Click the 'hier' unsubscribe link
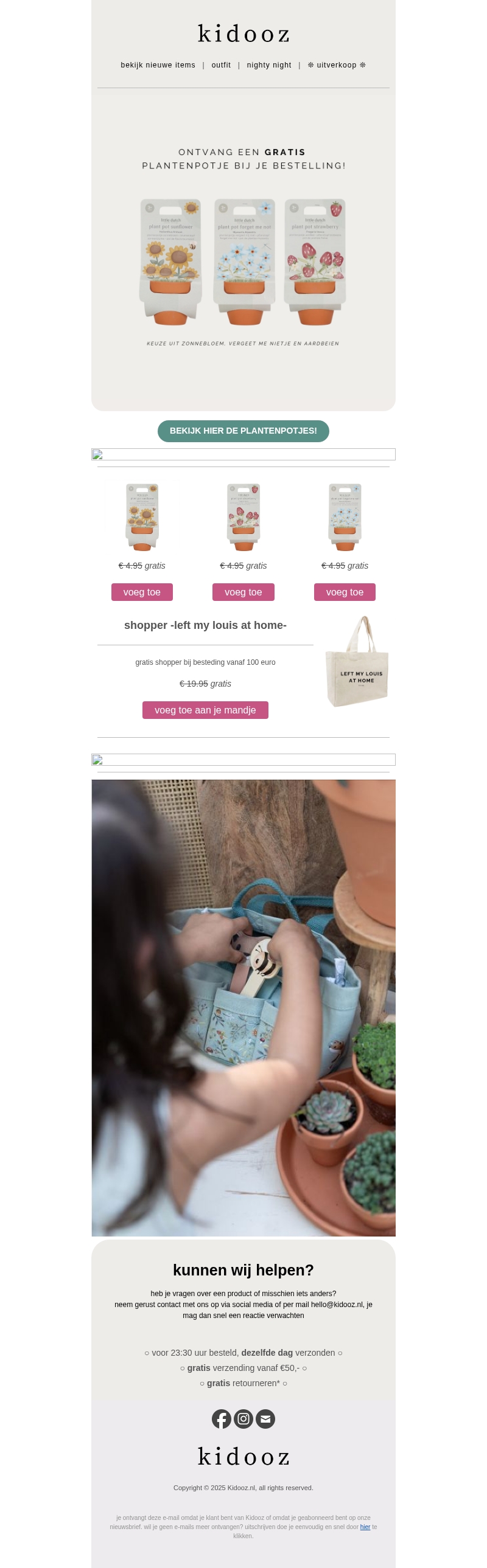This screenshot has width=487, height=1568. [x=365, y=1527]
